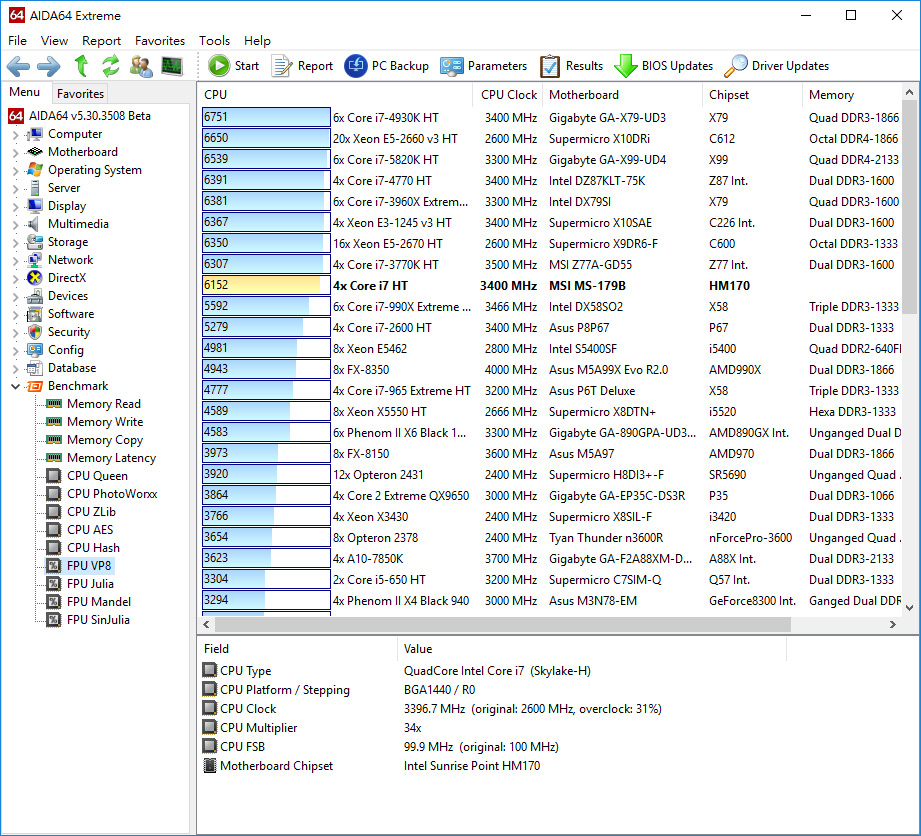Click the Refresh icon in toolbar
This screenshot has width=921, height=836.
click(x=110, y=66)
